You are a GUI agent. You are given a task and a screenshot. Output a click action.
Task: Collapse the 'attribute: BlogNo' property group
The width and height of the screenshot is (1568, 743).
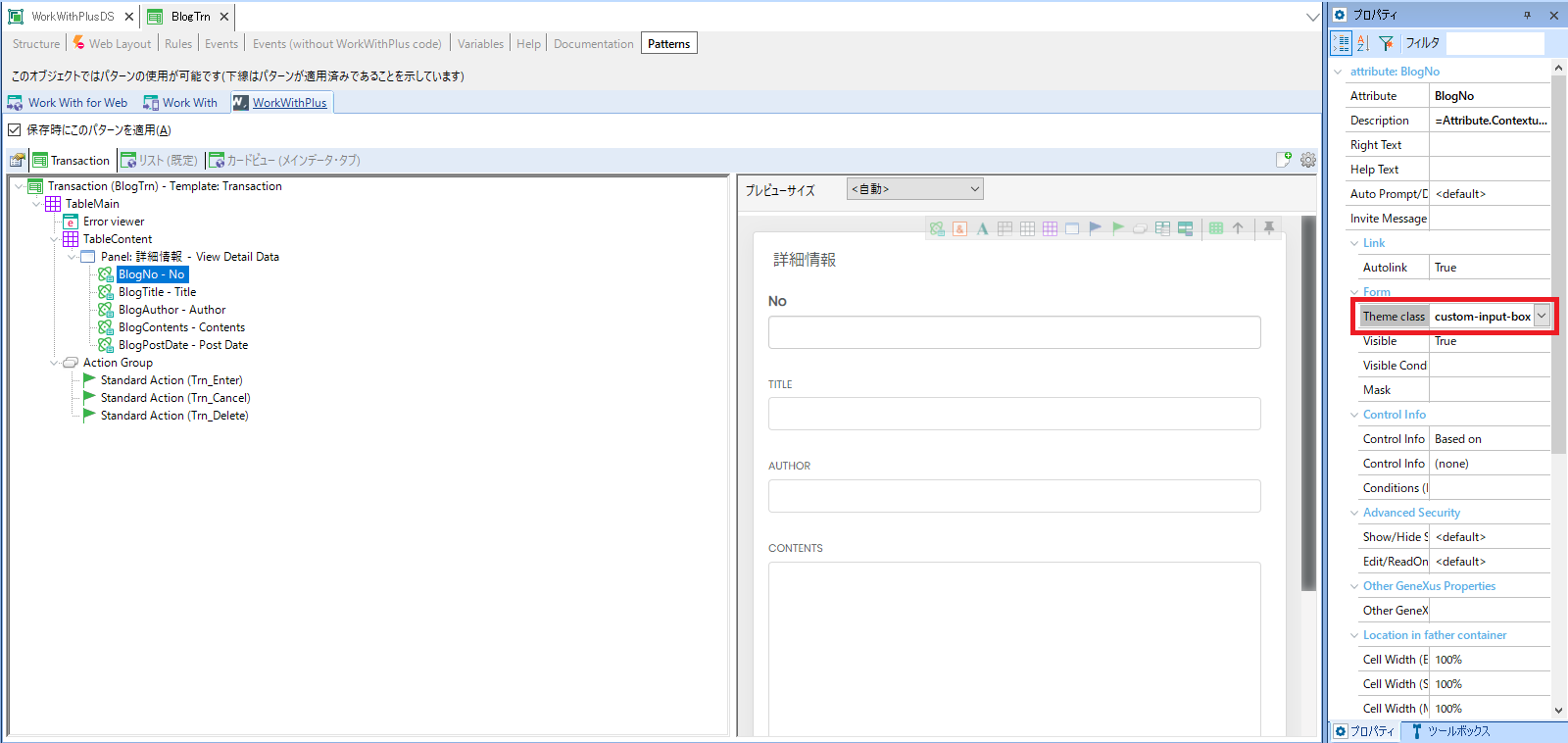[1339, 72]
